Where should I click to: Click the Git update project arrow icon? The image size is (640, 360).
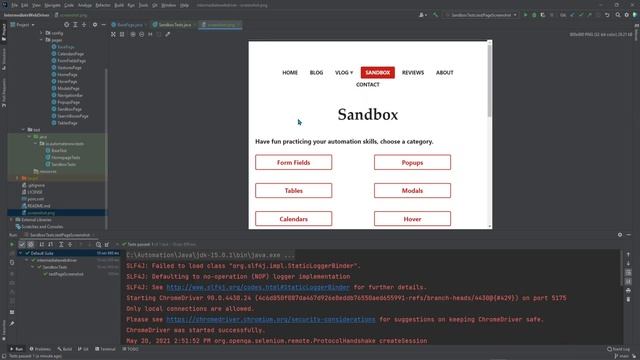(572, 15)
